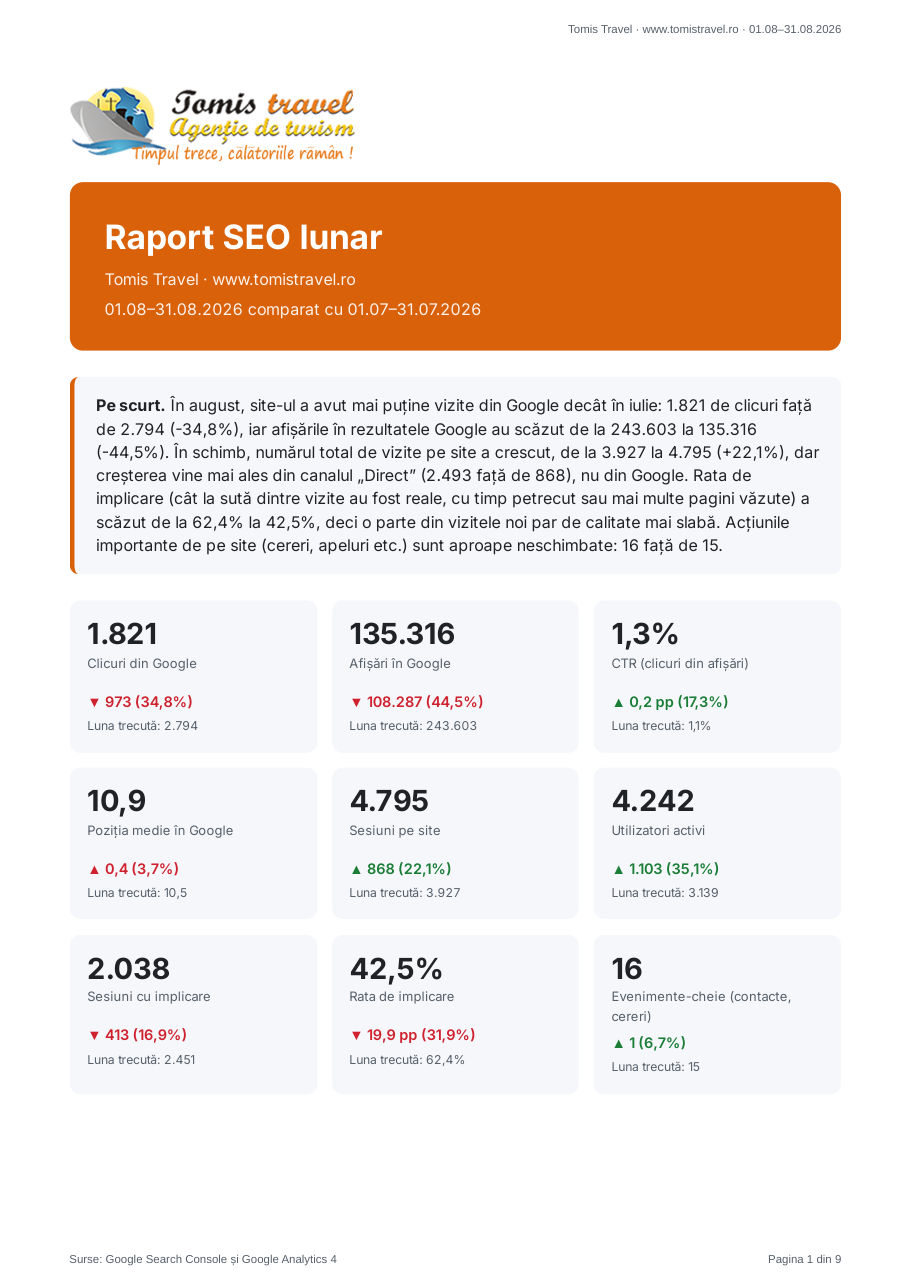
Task: Click the large '4.242' active users value
Action: pyautogui.click(x=653, y=801)
